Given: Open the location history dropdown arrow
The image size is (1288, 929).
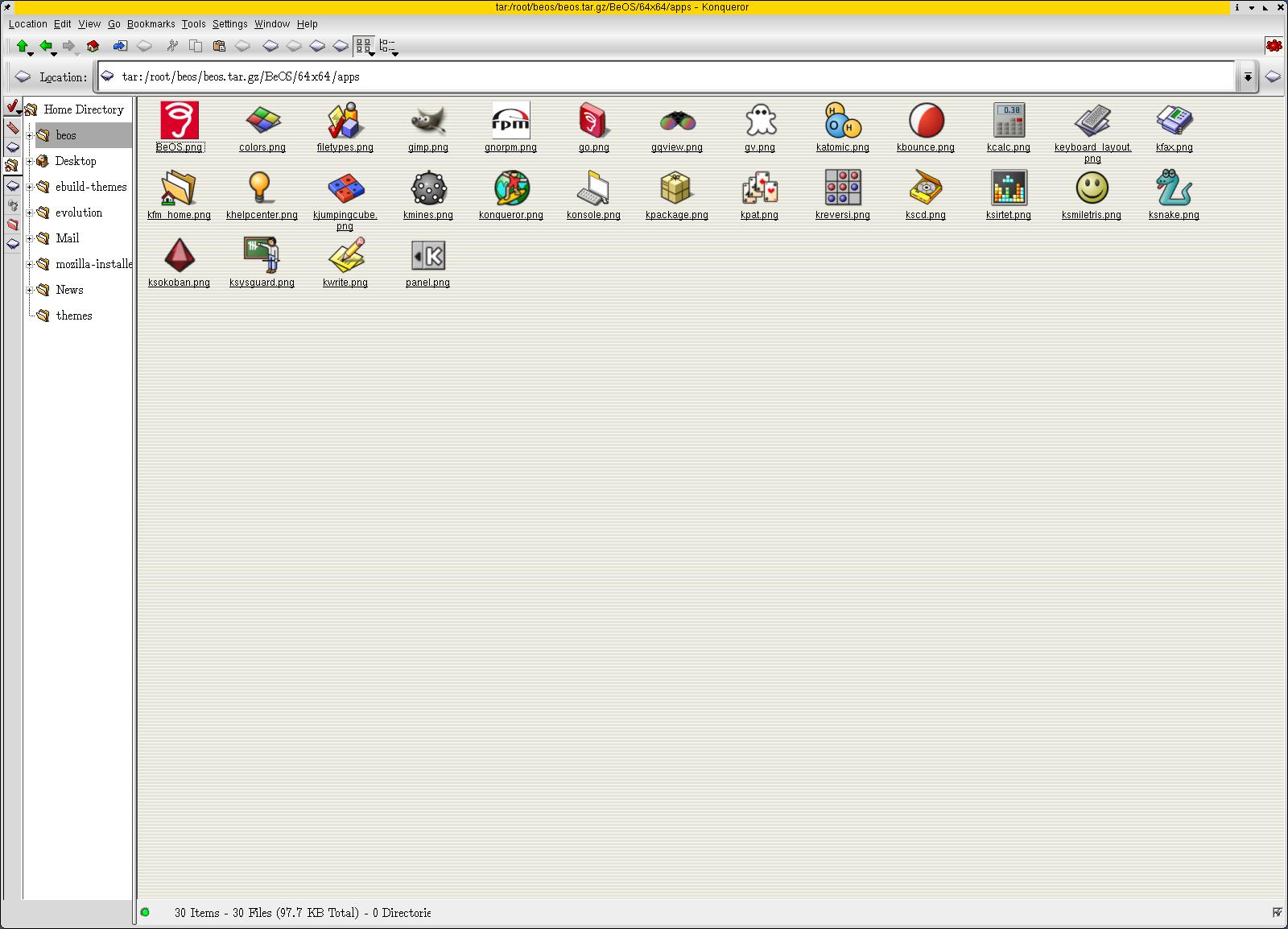Looking at the screenshot, I should tap(1248, 77).
